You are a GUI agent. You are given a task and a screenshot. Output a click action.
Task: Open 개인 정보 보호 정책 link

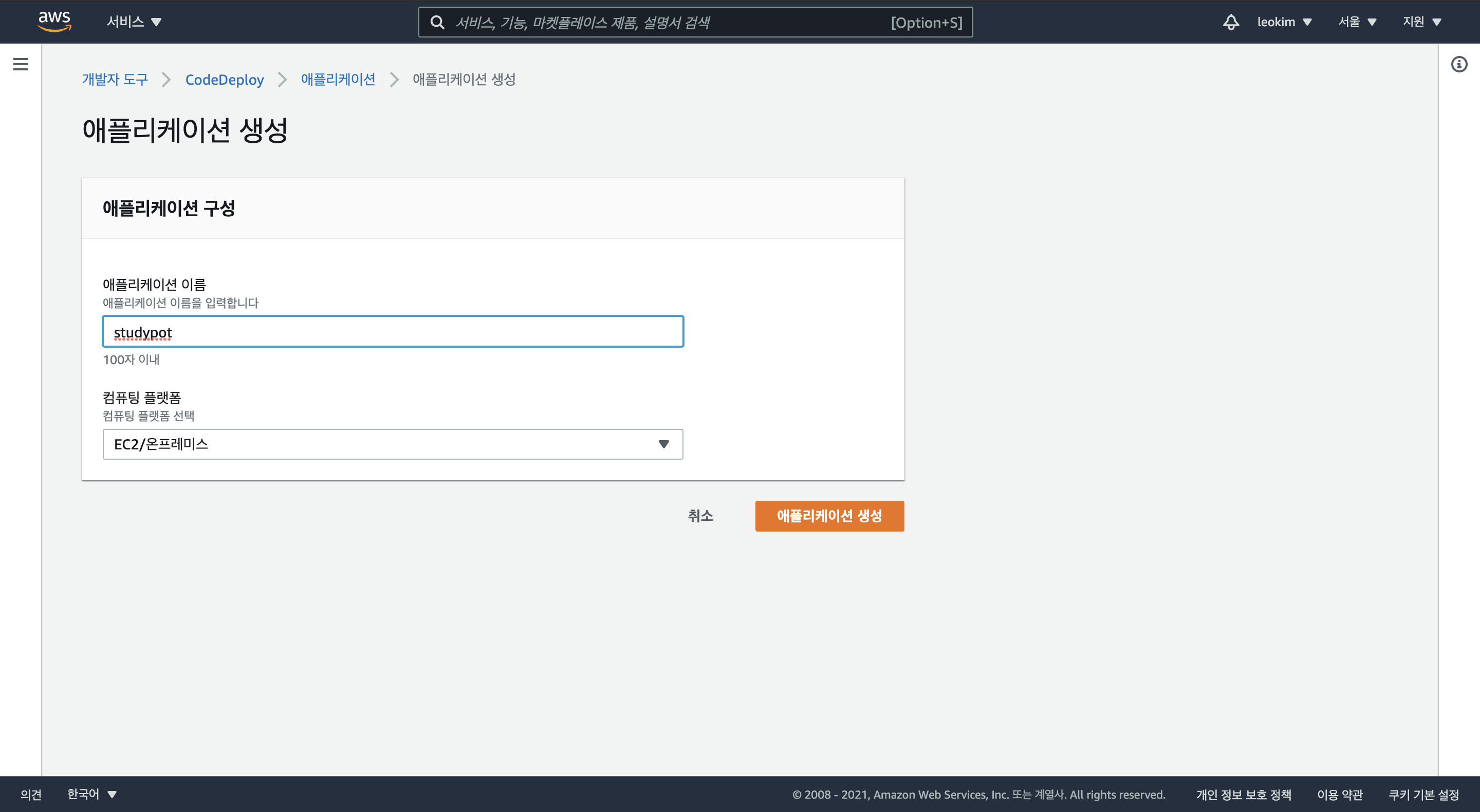point(1243,794)
